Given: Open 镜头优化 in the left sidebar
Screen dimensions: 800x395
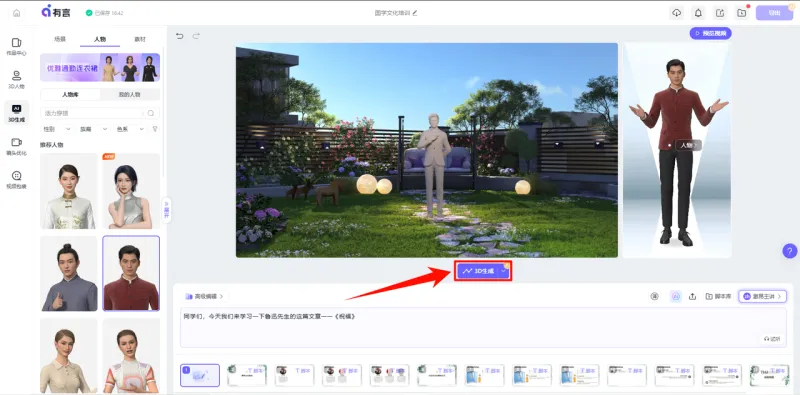Looking at the screenshot, I should click(x=16, y=146).
